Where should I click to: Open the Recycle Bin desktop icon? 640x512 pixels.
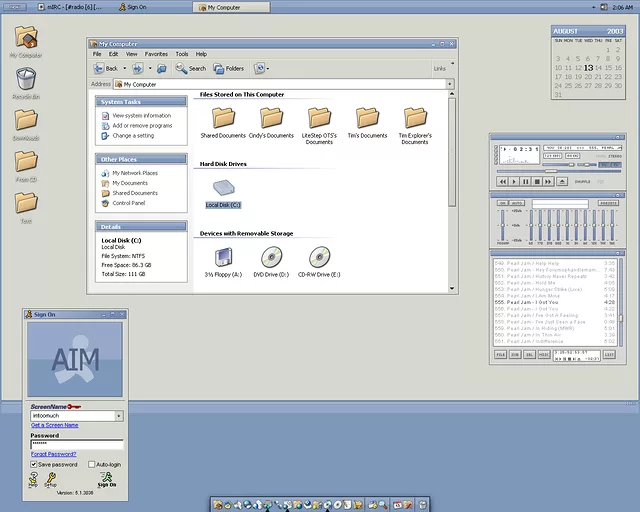click(26, 80)
